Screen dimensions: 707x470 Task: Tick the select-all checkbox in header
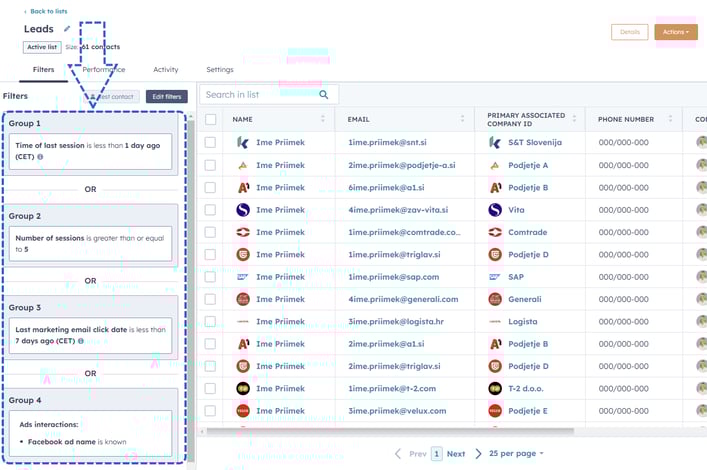(210, 119)
